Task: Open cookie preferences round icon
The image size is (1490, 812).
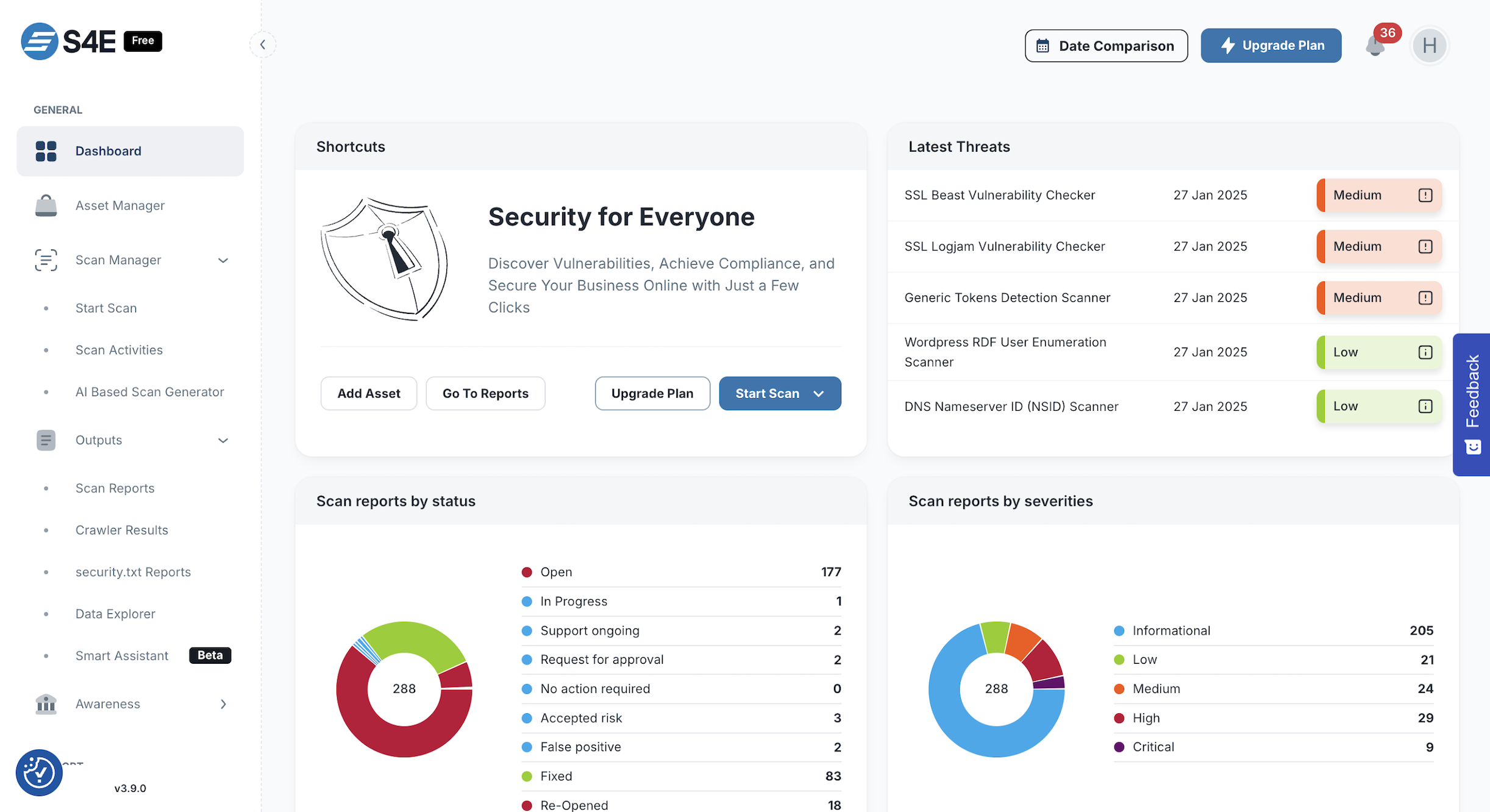Action: pos(39,772)
